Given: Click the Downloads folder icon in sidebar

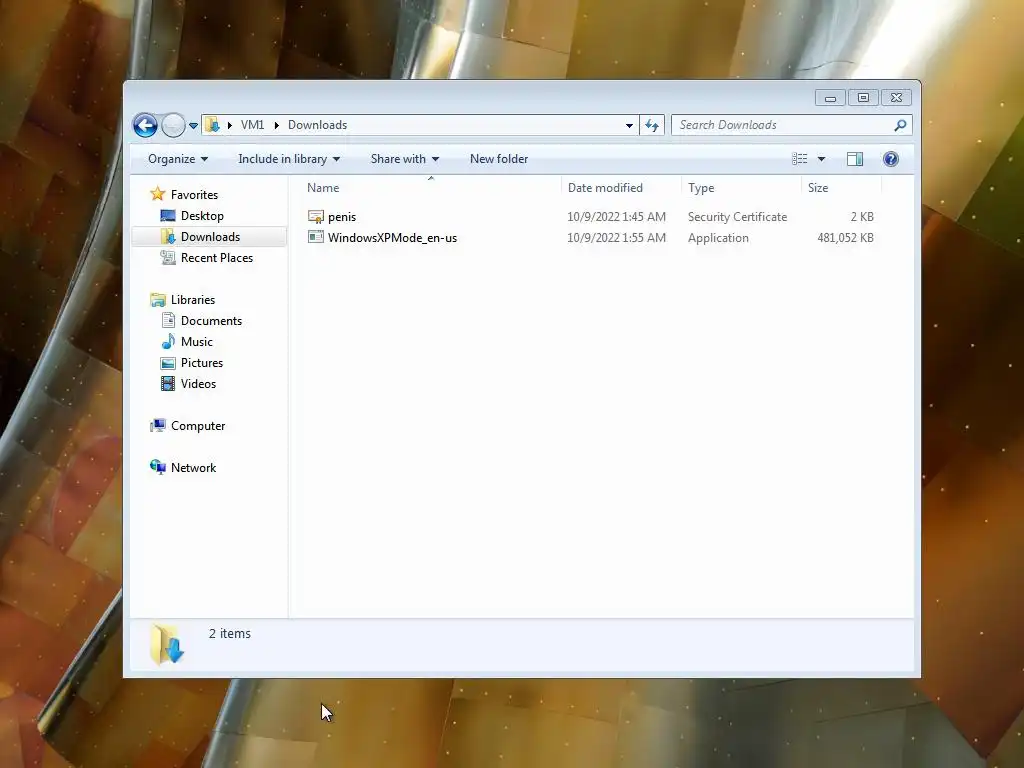Looking at the screenshot, I should tap(168, 236).
